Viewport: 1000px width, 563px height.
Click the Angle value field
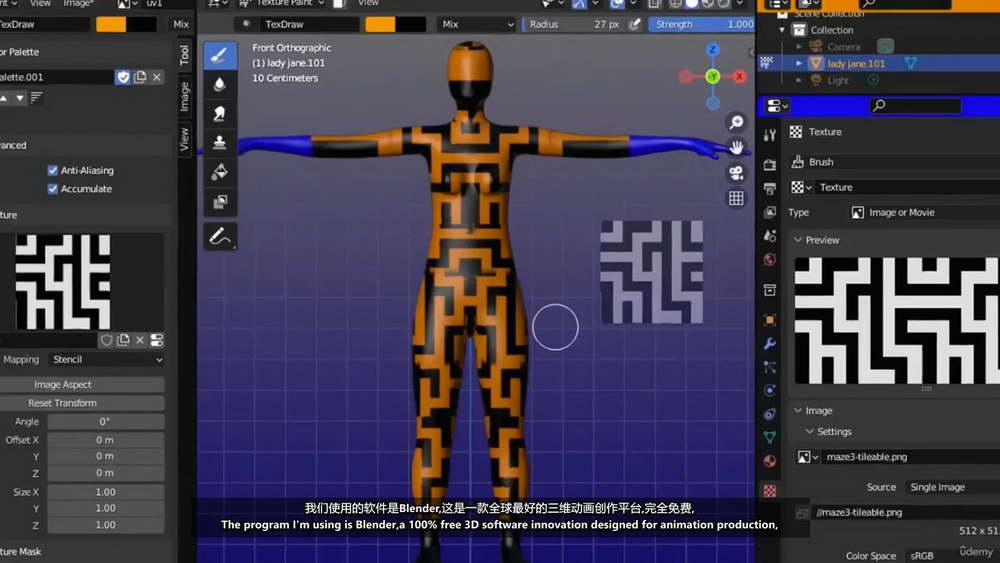[x=106, y=421]
